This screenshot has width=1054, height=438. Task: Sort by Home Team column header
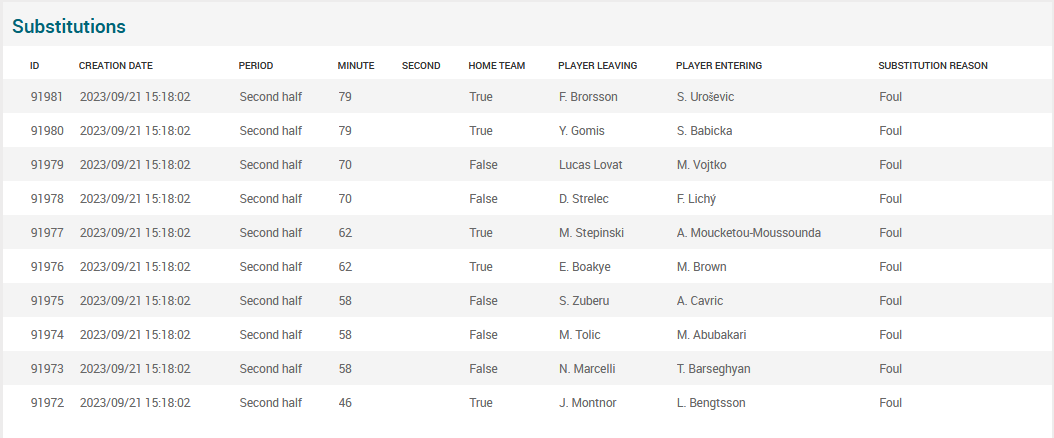[x=497, y=66]
